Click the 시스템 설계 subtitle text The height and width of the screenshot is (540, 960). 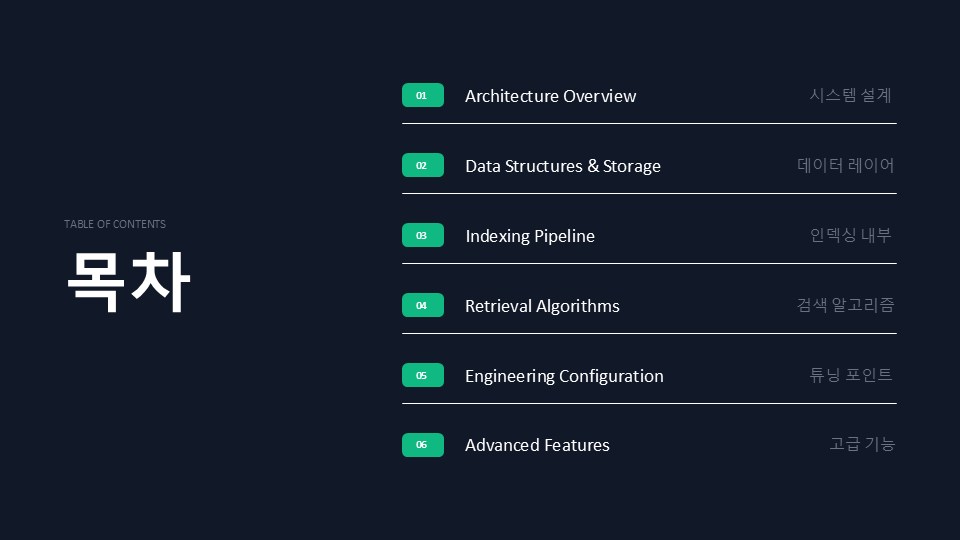[x=850, y=96]
